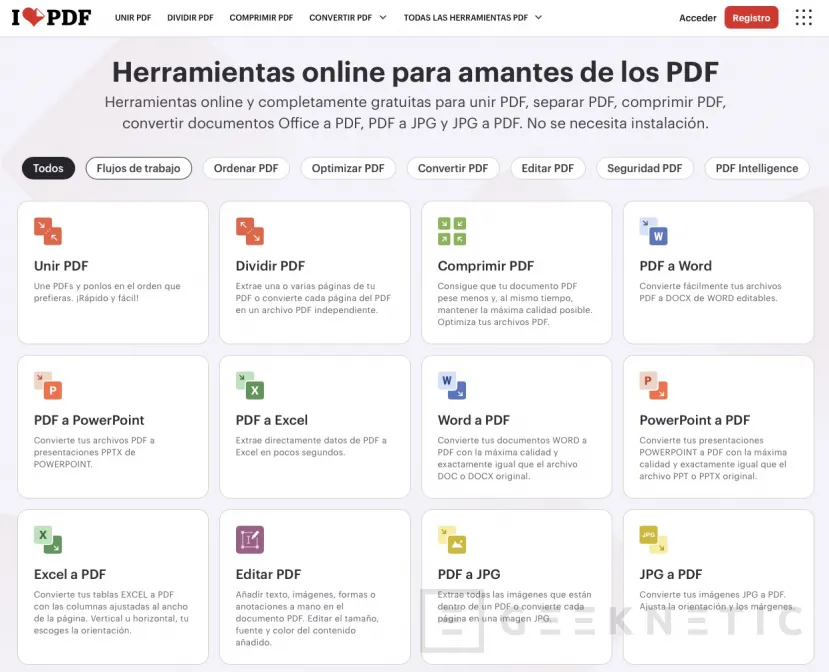Open the Word a PDF card title
The width and height of the screenshot is (829, 672).
pyautogui.click(x=474, y=420)
